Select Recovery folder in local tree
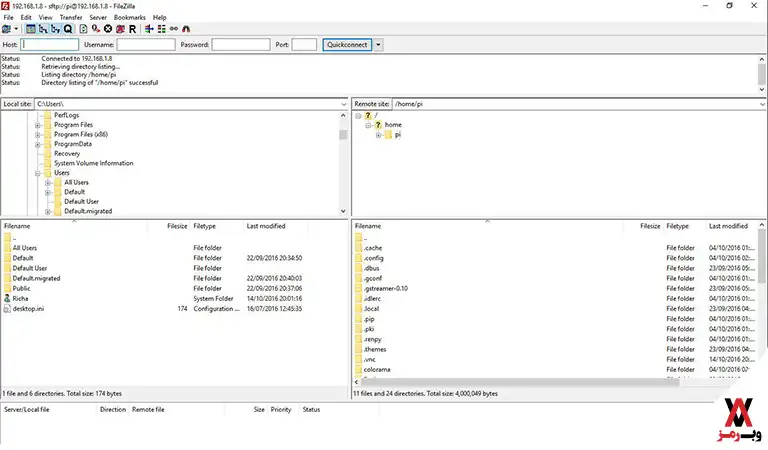The image size is (768, 450). [67, 154]
